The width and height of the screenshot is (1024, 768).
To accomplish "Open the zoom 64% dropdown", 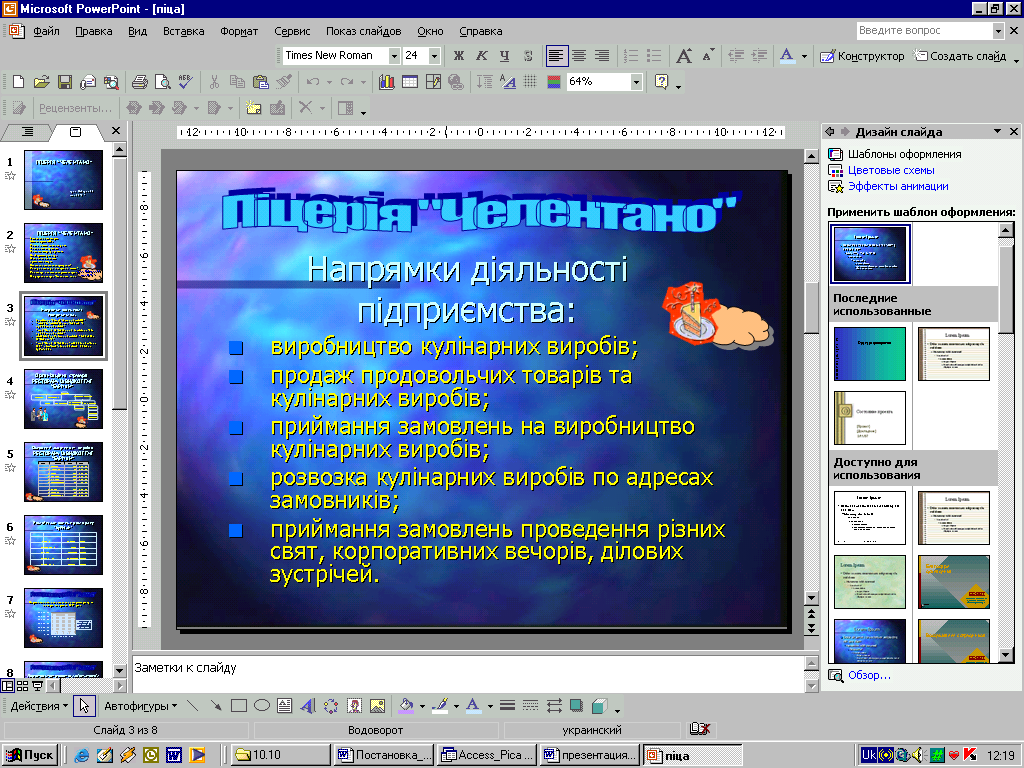I will (636, 82).
